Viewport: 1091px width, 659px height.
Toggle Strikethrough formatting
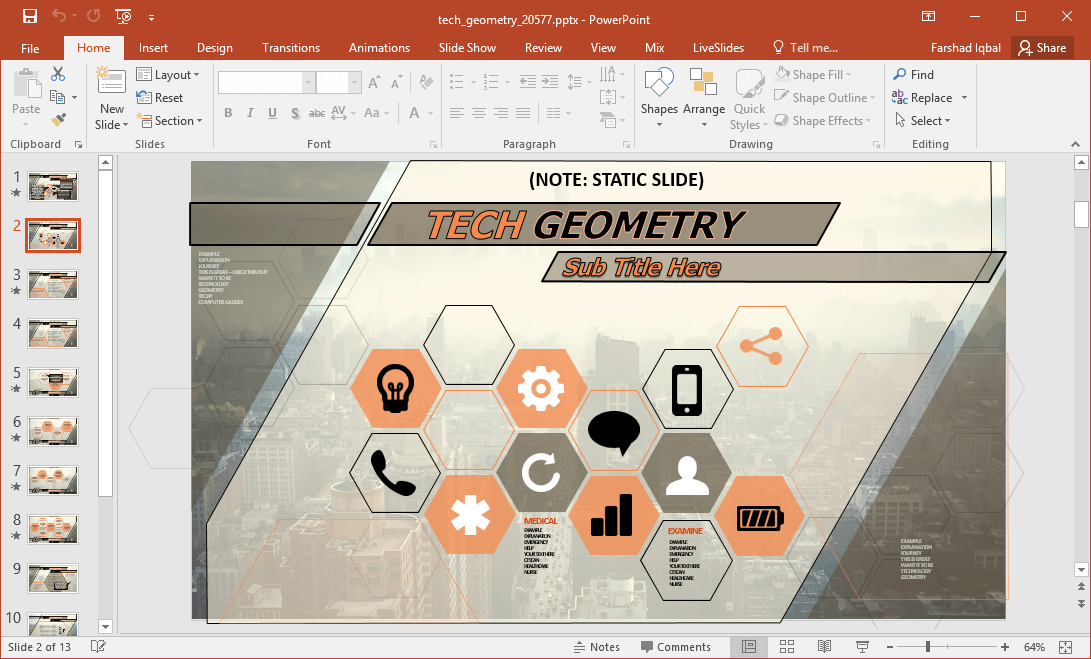tap(317, 113)
